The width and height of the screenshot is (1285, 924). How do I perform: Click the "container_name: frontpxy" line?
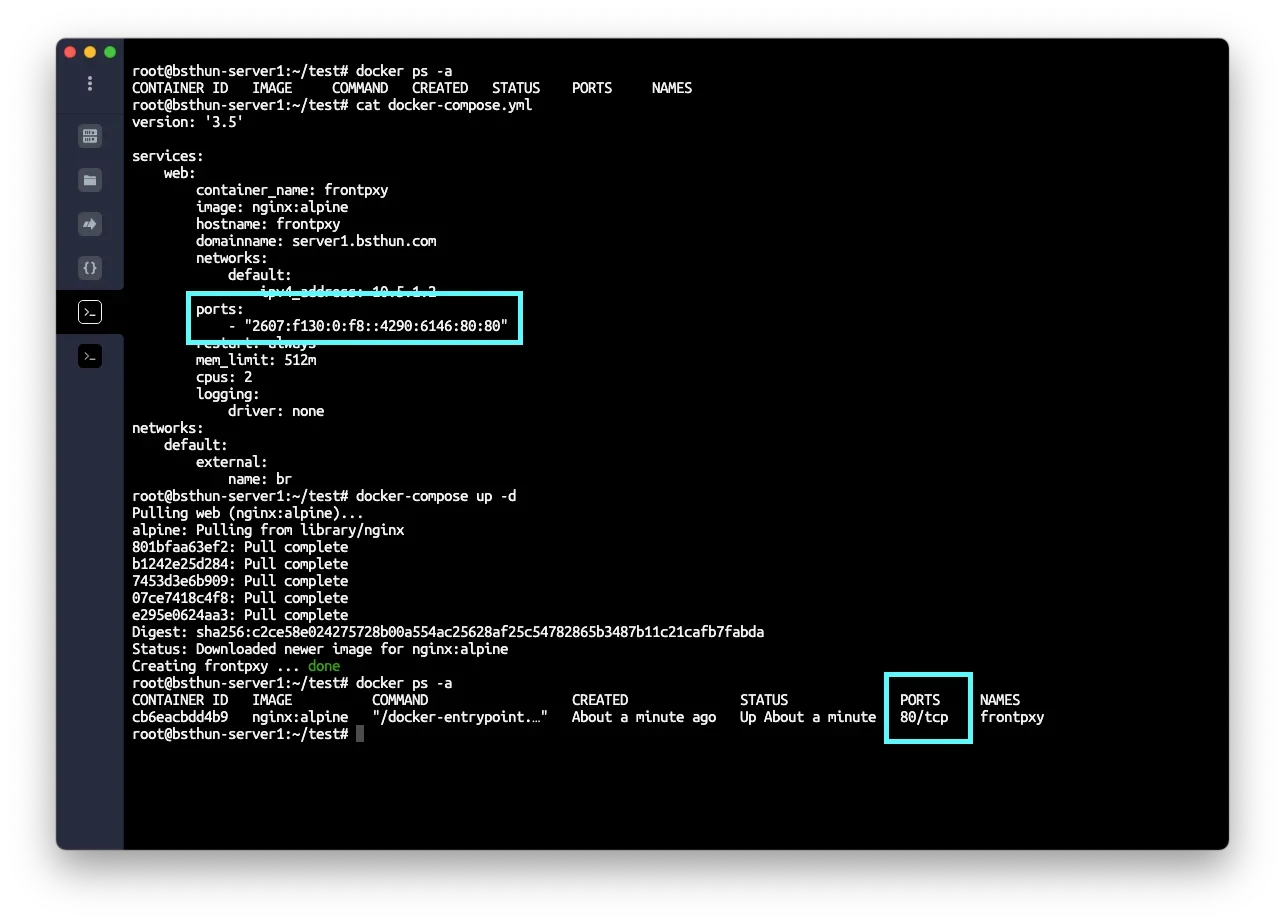(x=292, y=189)
